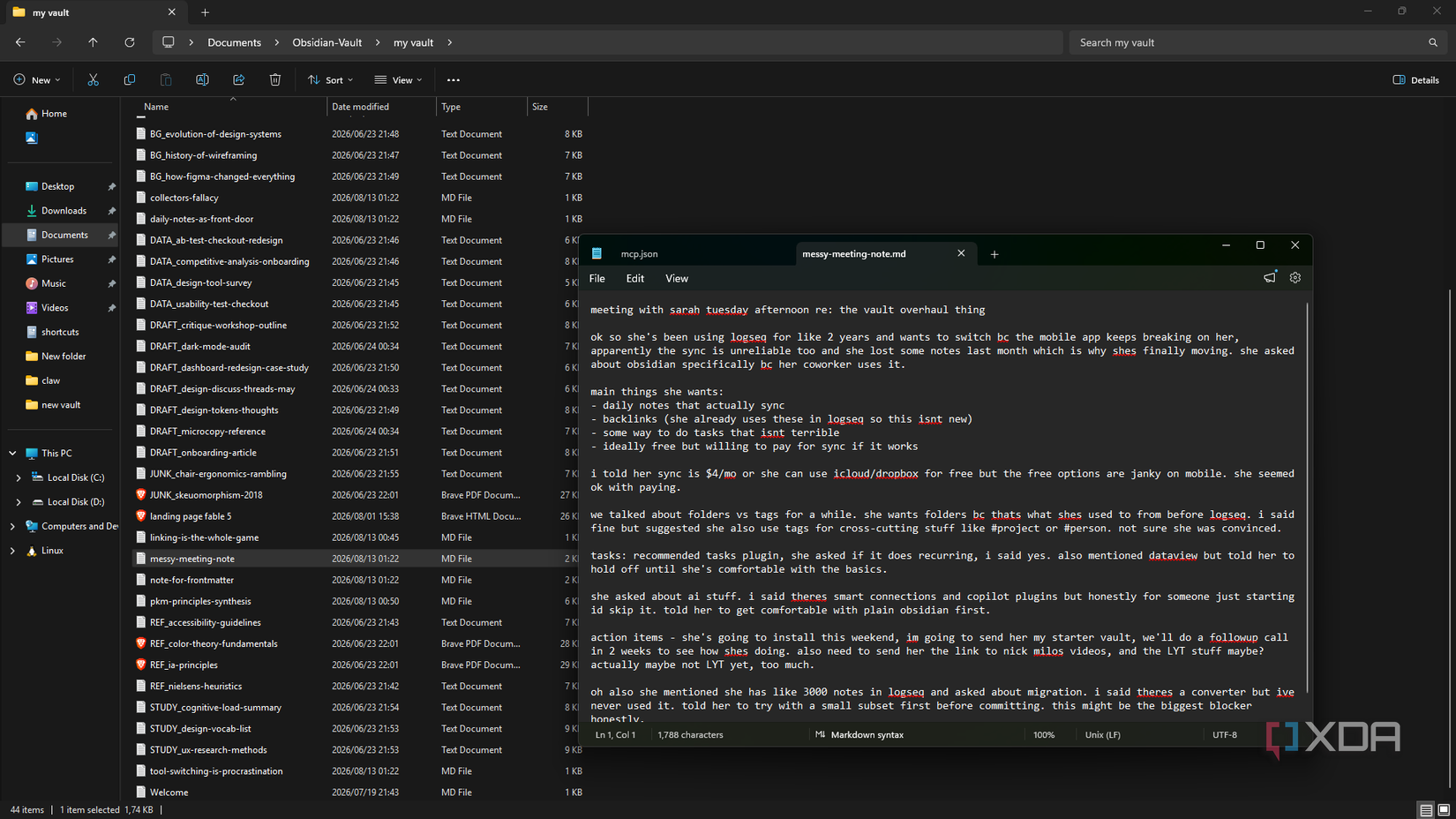Open the See more ellipsis menu in Explorer
Image resolution: width=1456 pixels, height=819 pixels.
click(454, 80)
